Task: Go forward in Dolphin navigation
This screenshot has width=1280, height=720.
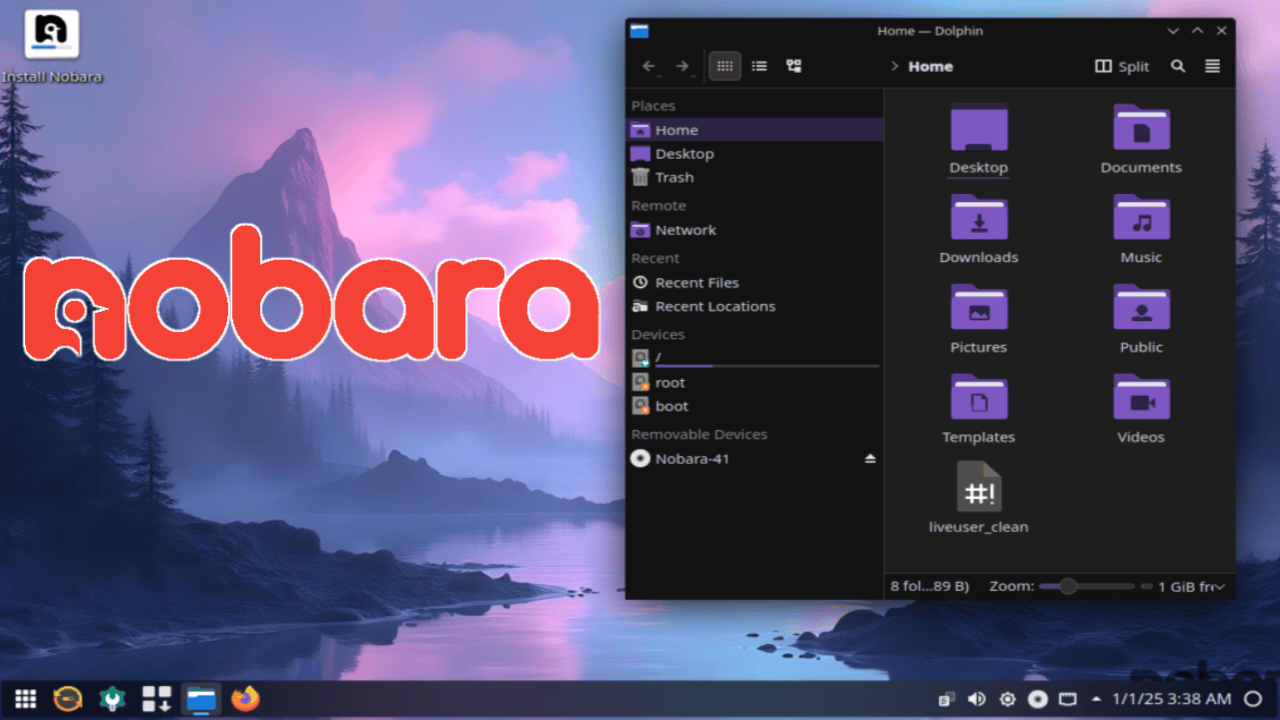Action: (x=683, y=66)
